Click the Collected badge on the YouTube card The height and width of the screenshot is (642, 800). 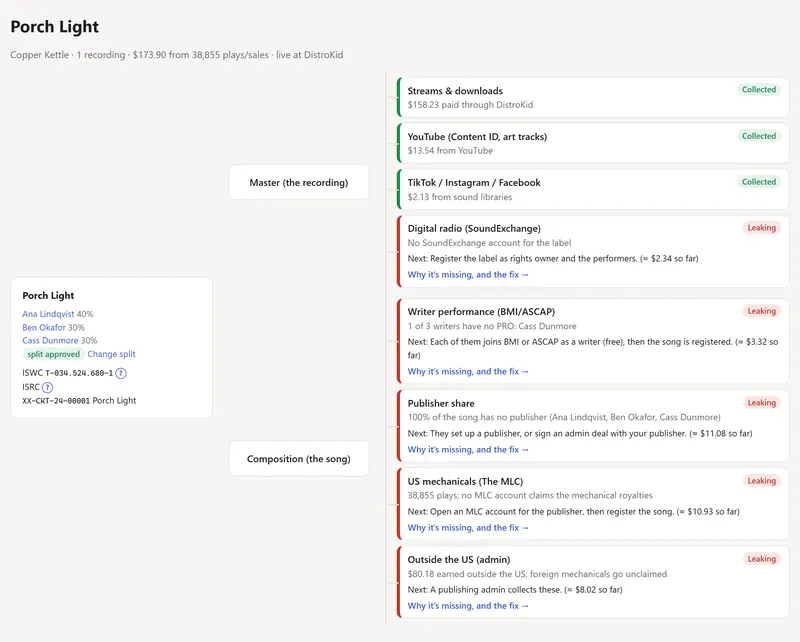[759, 136]
